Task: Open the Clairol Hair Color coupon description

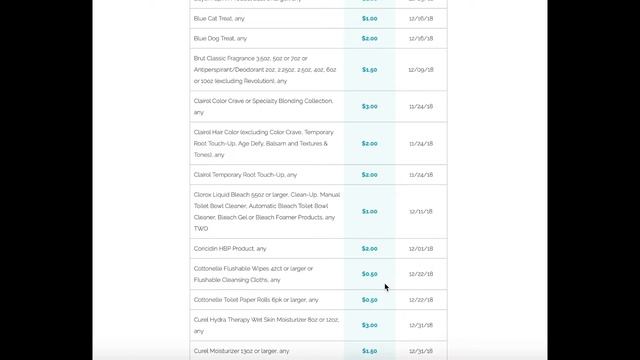Action: click(x=264, y=144)
